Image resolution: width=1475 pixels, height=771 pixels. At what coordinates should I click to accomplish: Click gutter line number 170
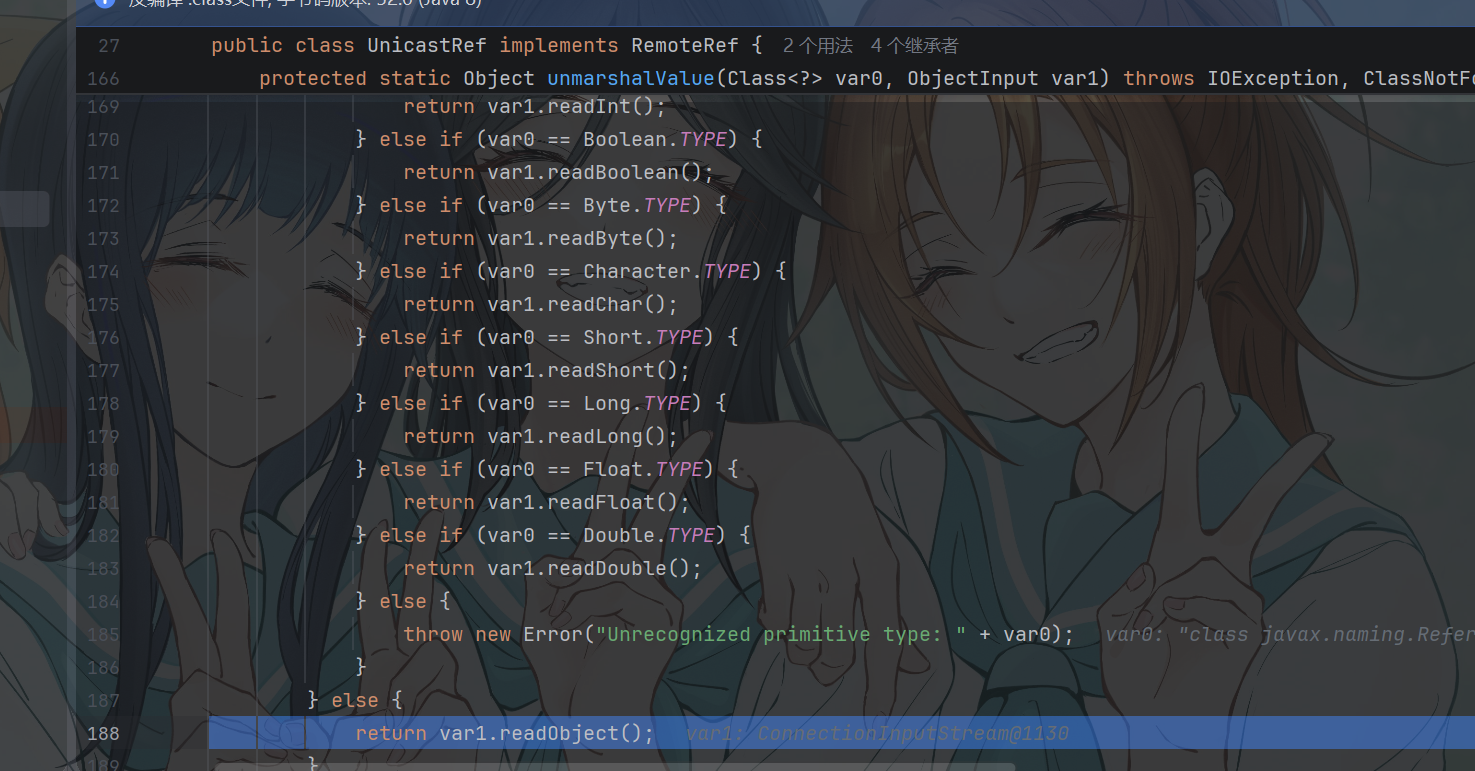pyautogui.click(x=103, y=139)
